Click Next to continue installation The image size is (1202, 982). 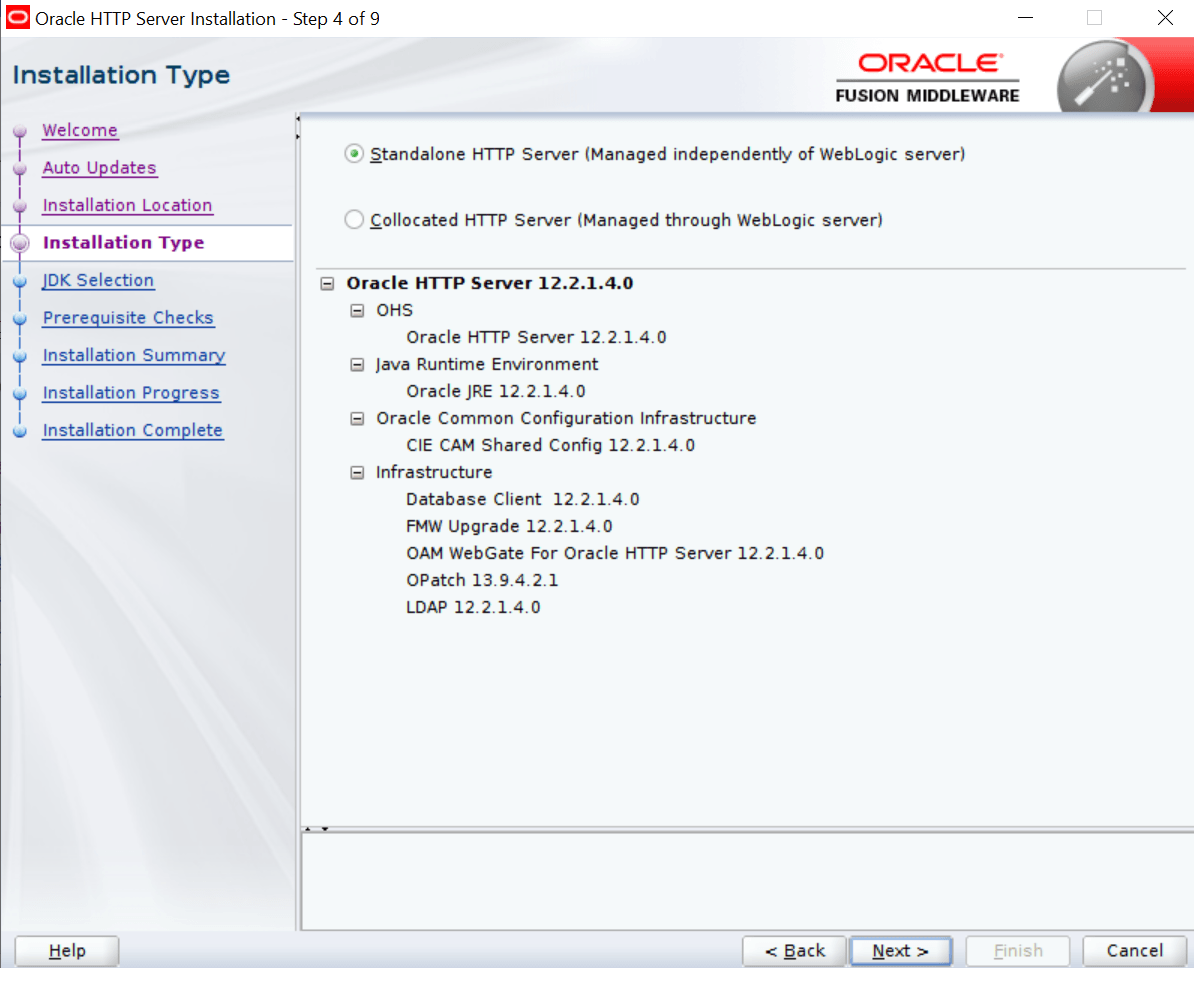click(x=900, y=950)
